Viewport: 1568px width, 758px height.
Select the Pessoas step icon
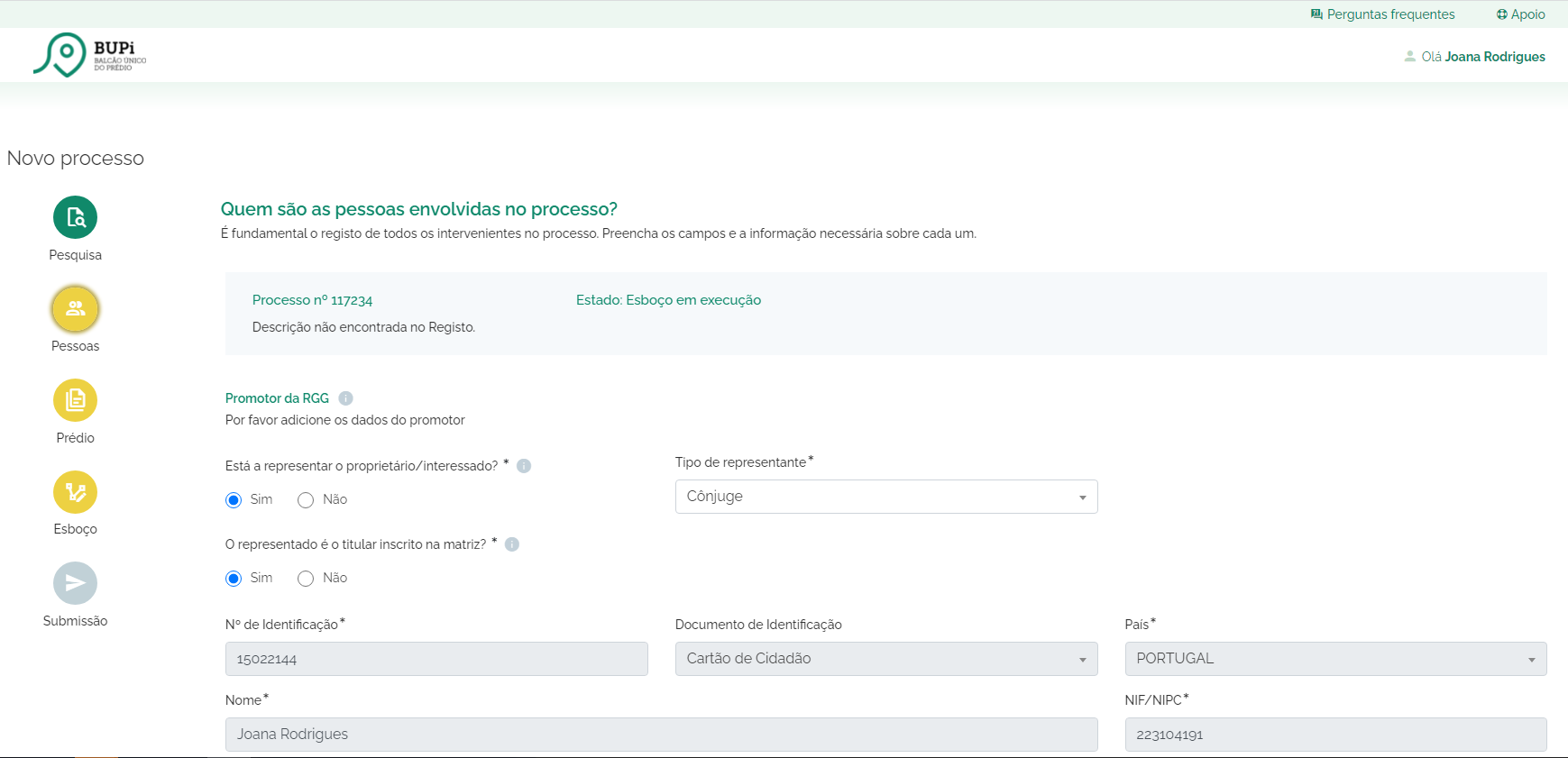pyautogui.click(x=75, y=308)
